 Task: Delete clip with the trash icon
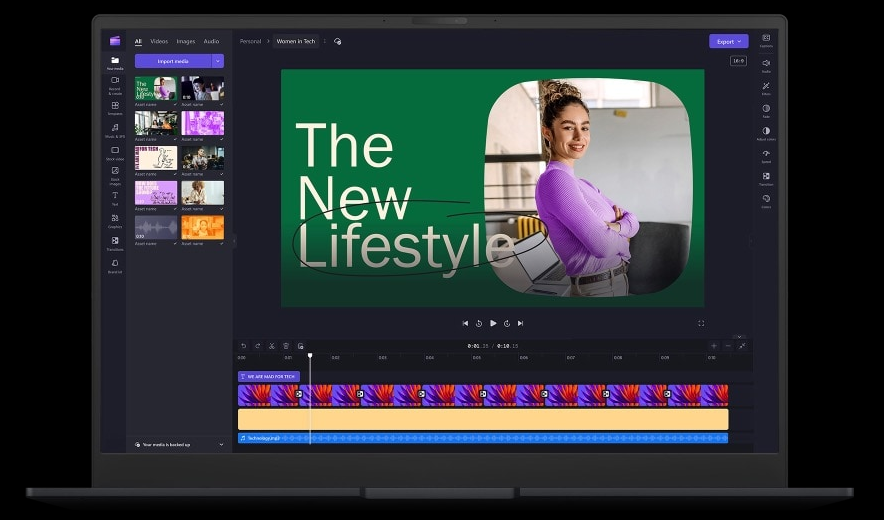point(286,346)
